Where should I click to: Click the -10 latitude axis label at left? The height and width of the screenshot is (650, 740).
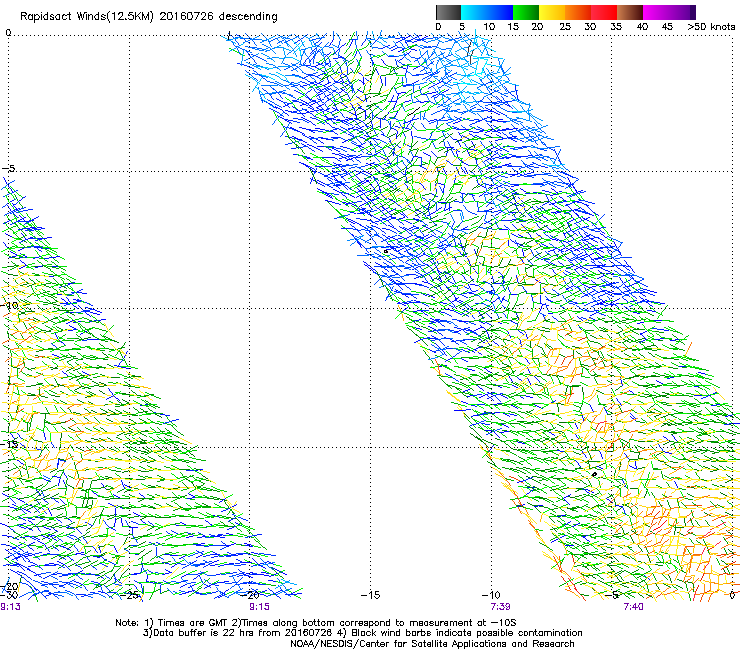click(9, 305)
